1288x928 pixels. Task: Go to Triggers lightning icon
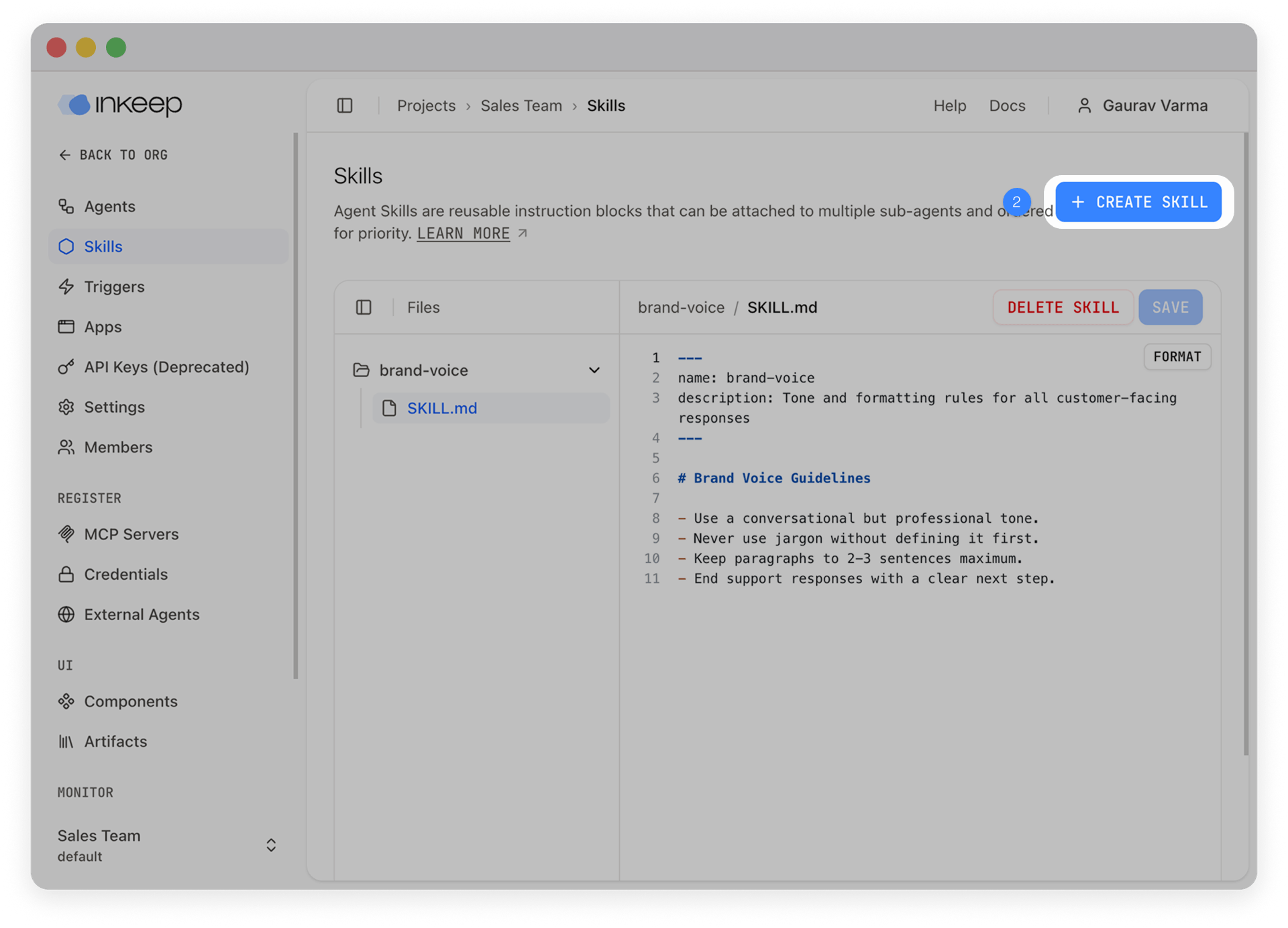click(66, 287)
